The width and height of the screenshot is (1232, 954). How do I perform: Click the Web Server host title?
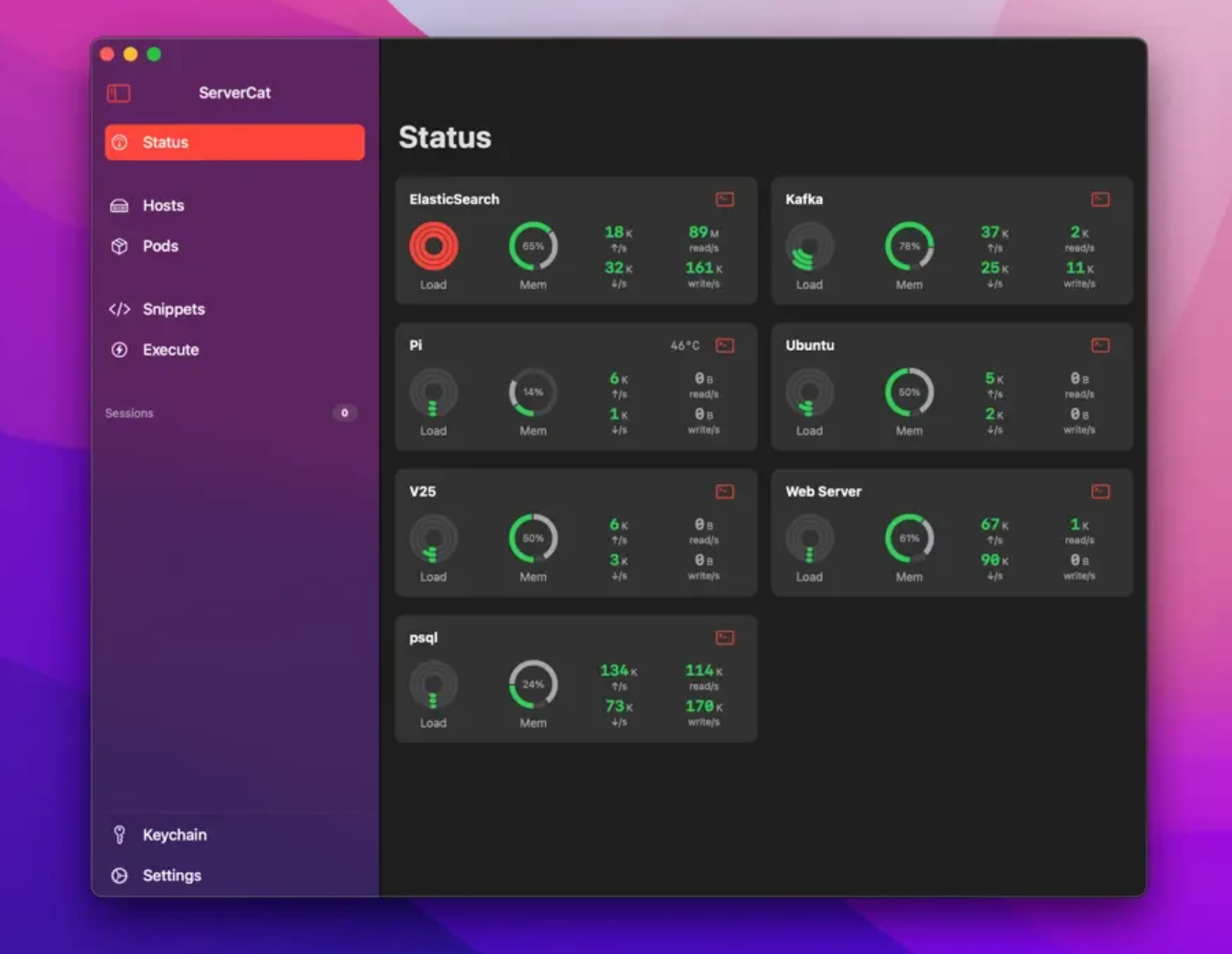coord(824,492)
